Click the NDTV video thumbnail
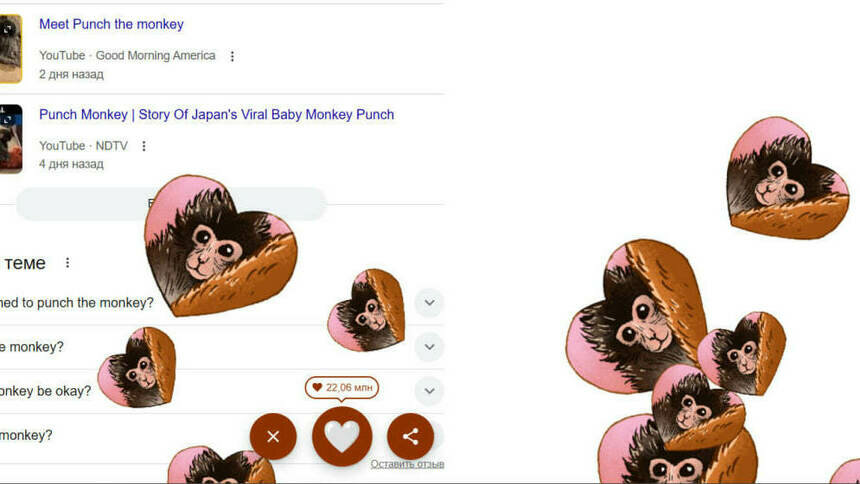 10,138
